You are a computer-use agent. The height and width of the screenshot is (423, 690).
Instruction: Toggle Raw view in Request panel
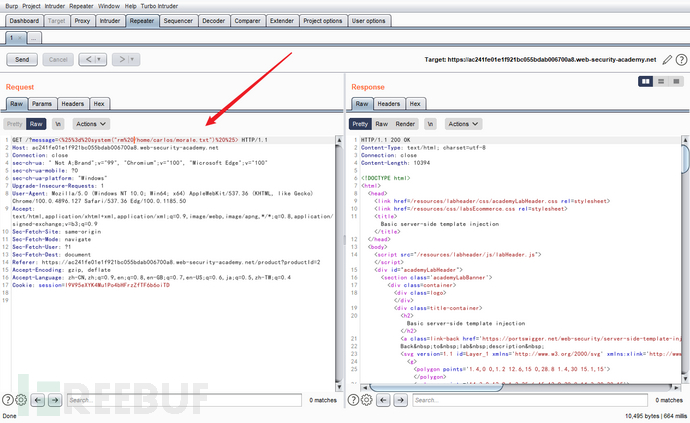[x=36, y=124]
